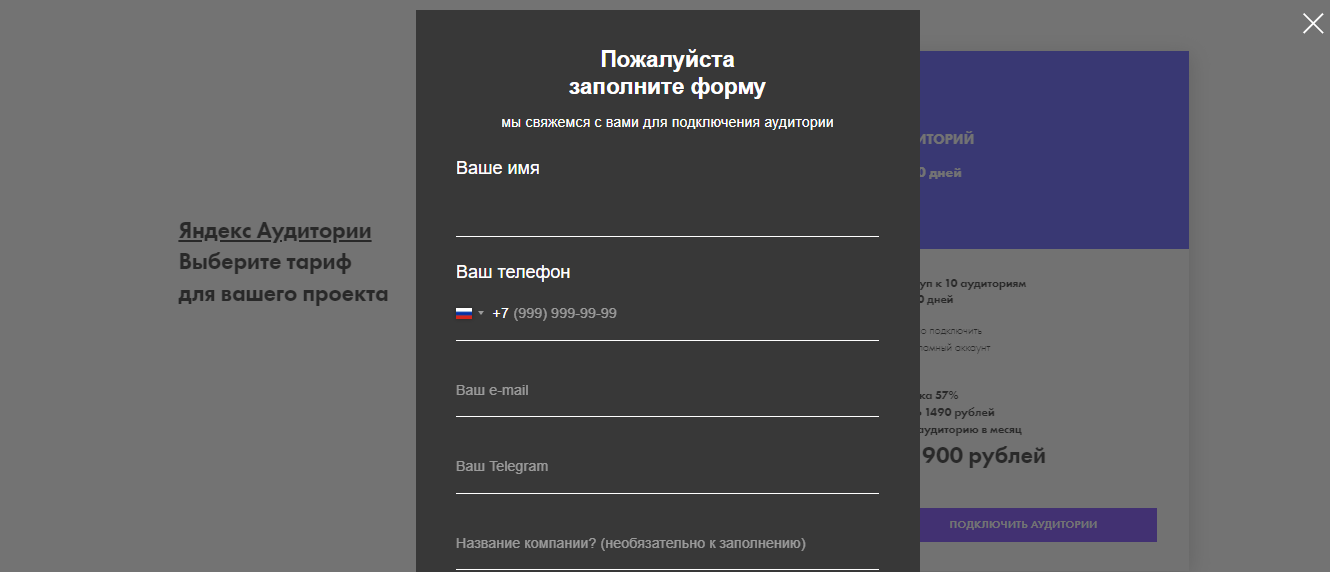Image resolution: width=1330 pixels, height=572 pixels.
Task: Close the form popup with the X icon
Action: 1313,23
